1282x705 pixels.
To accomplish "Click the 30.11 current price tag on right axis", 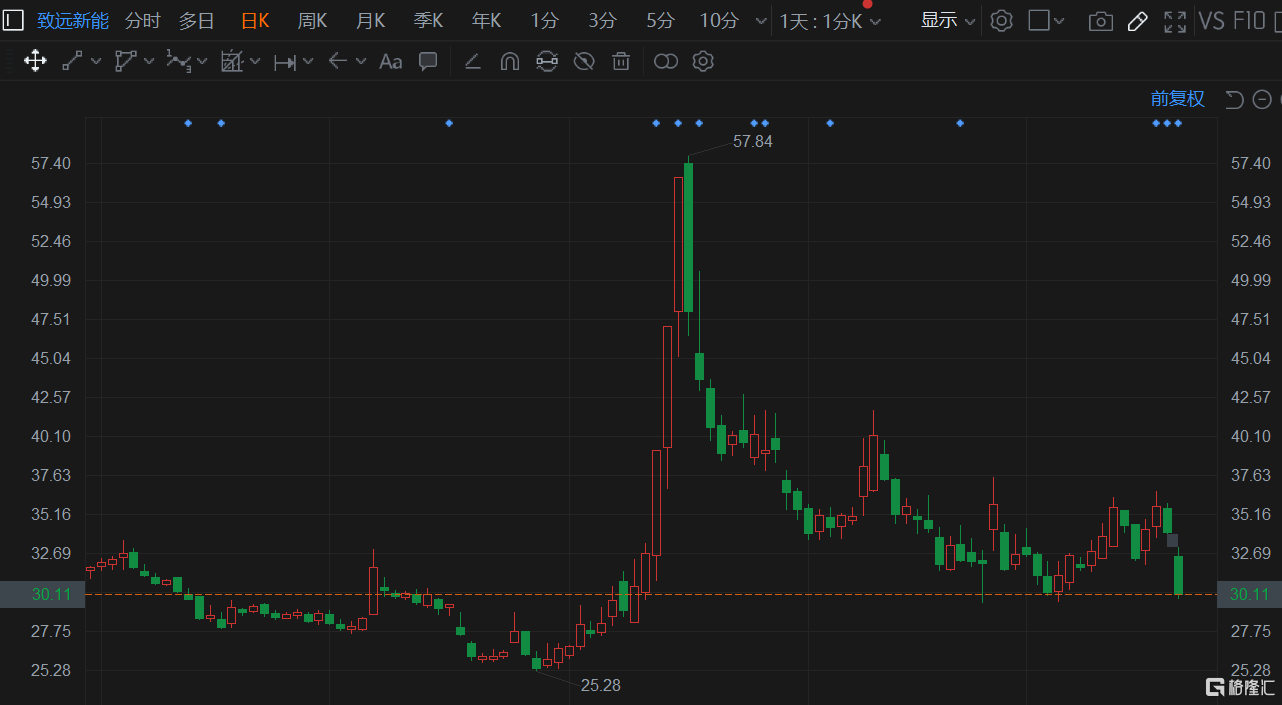I will coord(1249,594).
